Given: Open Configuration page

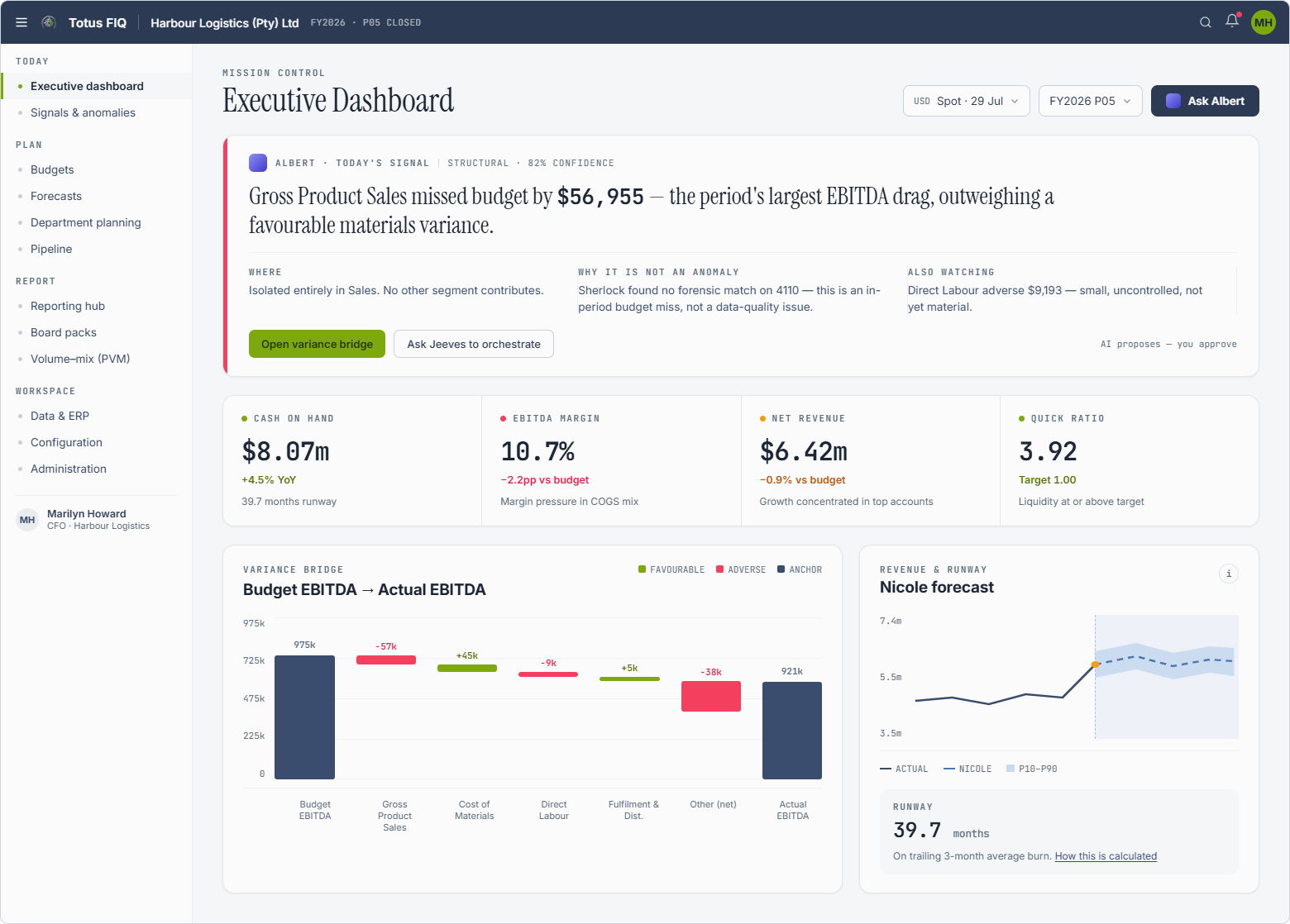Looking at the screenshot, I should coord(96,442).
